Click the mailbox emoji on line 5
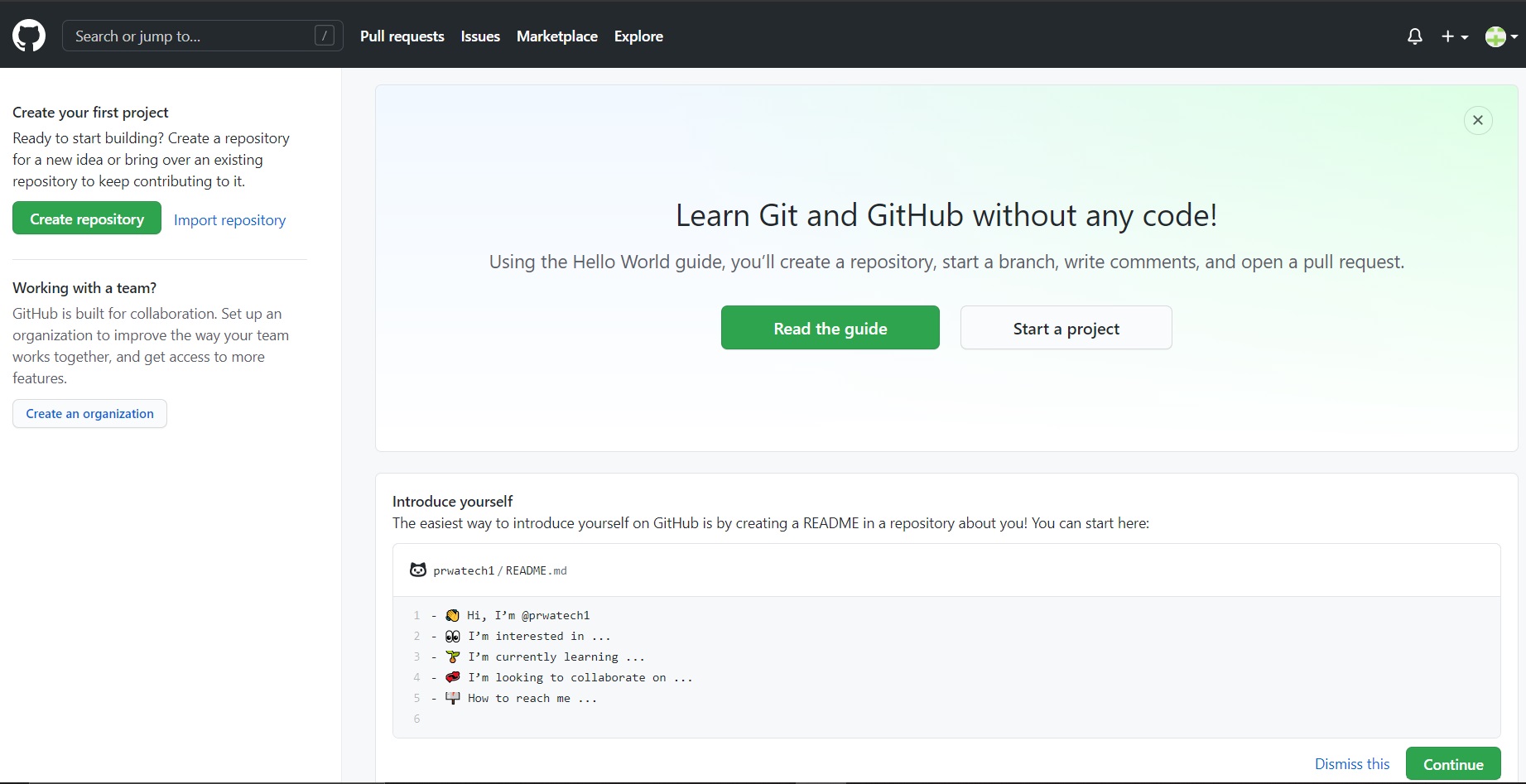The width and height of the screenshot is (1526, 784). [x=452, y=698]
